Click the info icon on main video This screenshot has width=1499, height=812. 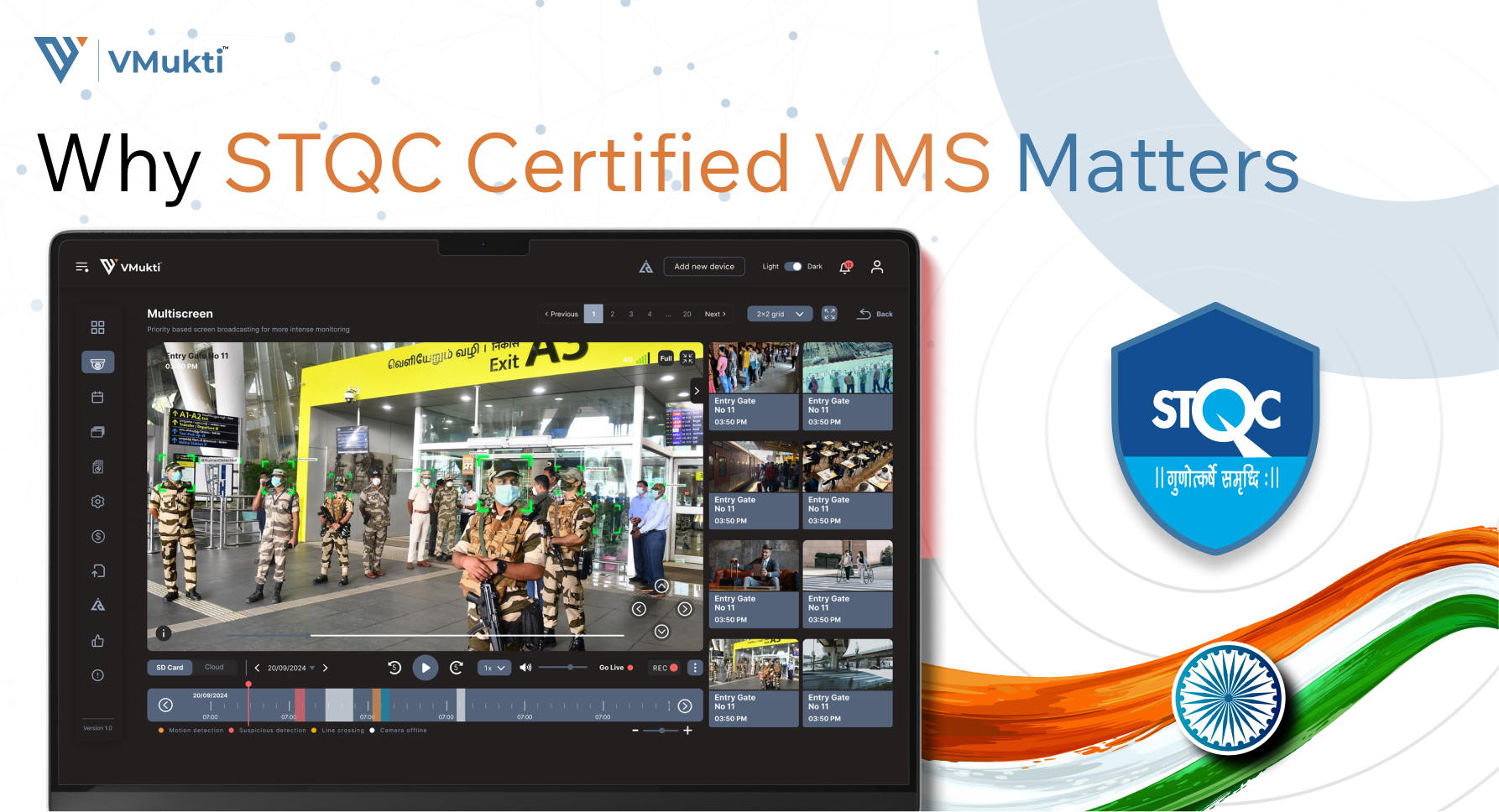164,633
